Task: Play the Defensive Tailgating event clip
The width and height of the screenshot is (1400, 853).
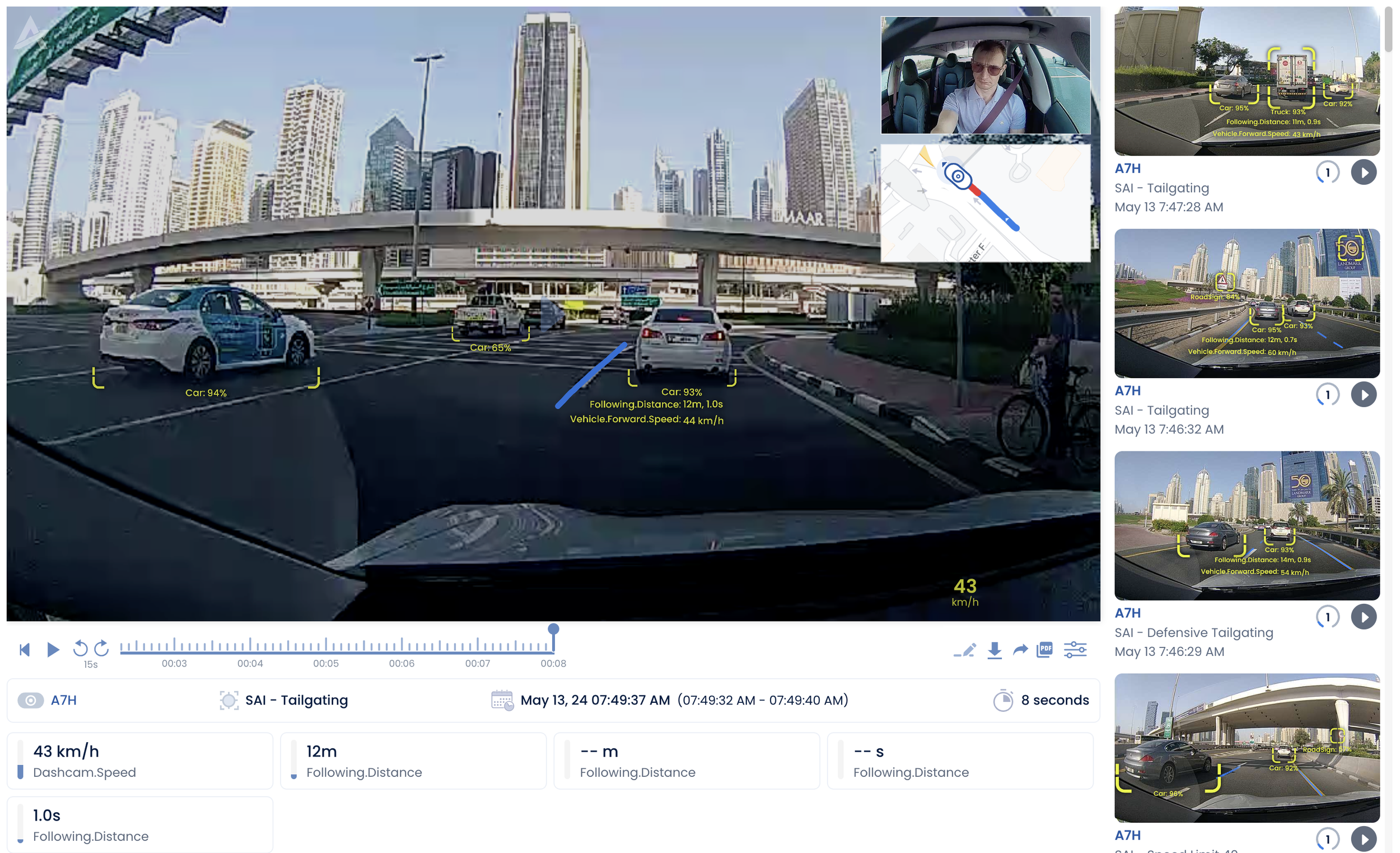Action: pos(1364,617)
